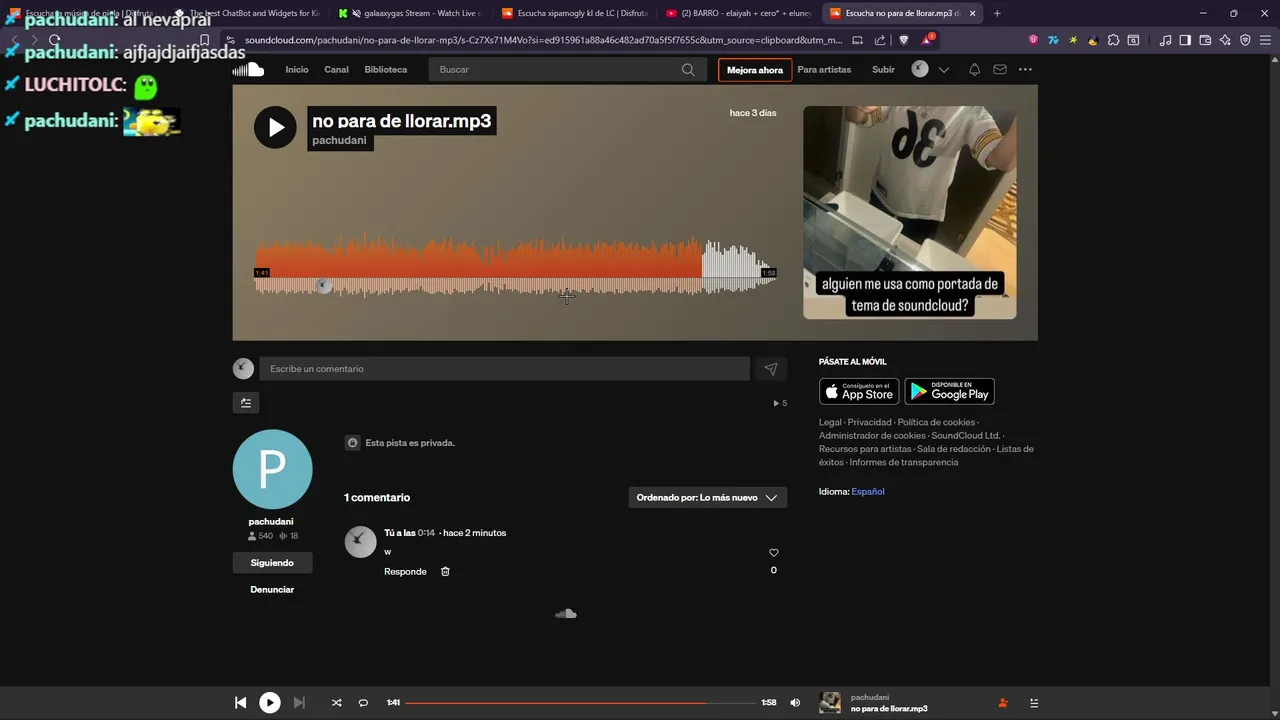Click Responde under the comment

point(405,572)
